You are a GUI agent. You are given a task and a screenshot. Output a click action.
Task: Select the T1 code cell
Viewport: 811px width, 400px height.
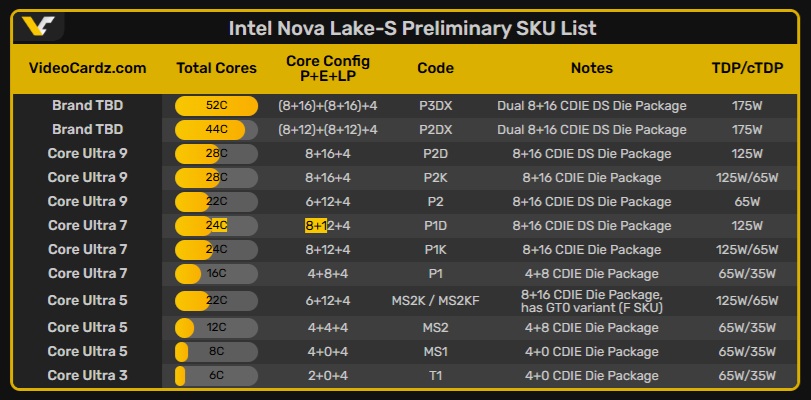coord(435,376)
